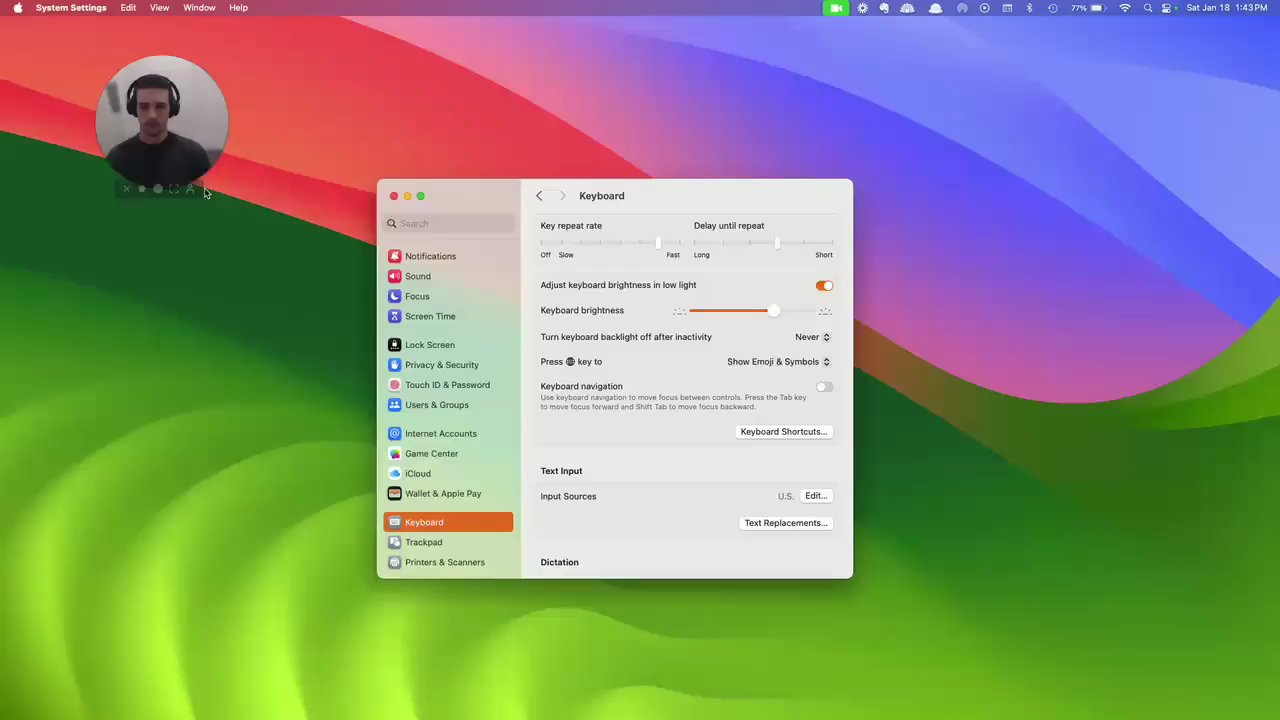This screenshot has height=720, width=1280.
Task: Click the person icon under webcam bubble
Action: pyautogui.click(x=190, y=189)
